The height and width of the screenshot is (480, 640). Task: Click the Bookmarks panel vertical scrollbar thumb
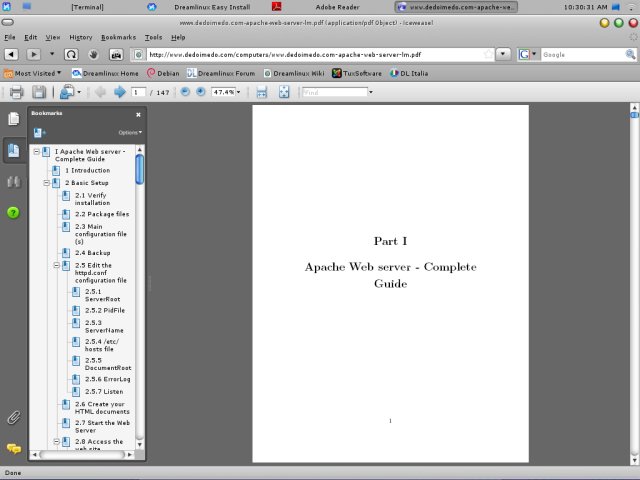140,169
